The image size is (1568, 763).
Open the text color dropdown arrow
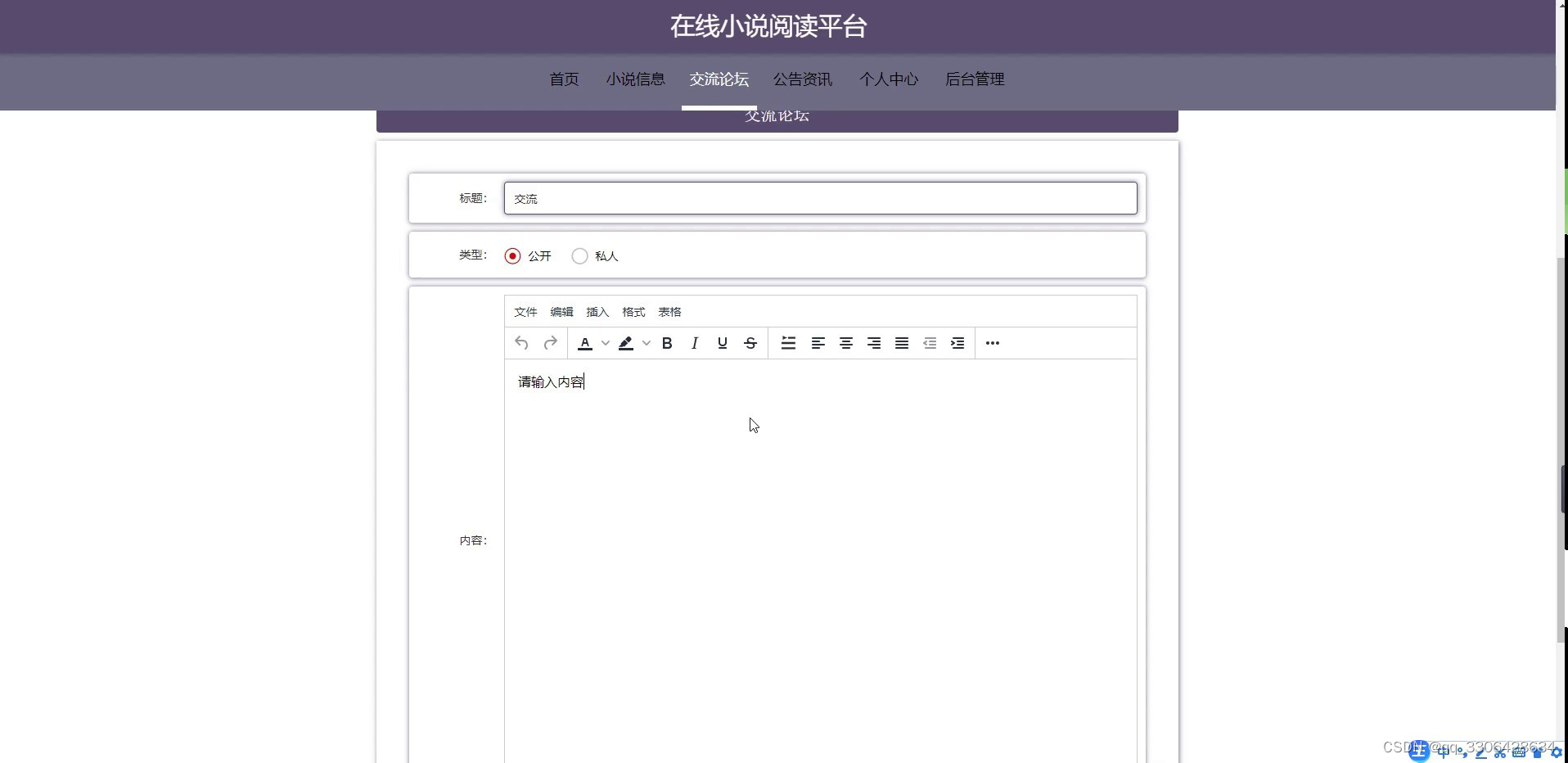pyautogui.click(x=606, y=343)
